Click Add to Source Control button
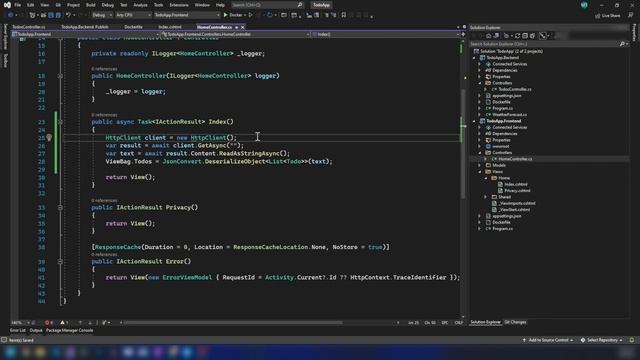640x360 pixels. tap(548, 340)
